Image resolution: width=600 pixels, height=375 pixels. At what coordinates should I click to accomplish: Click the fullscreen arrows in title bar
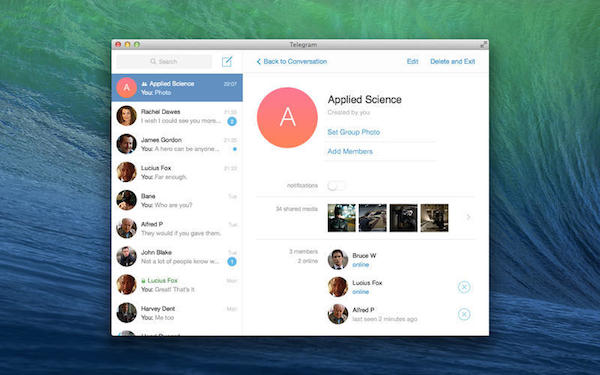point(484,44)
